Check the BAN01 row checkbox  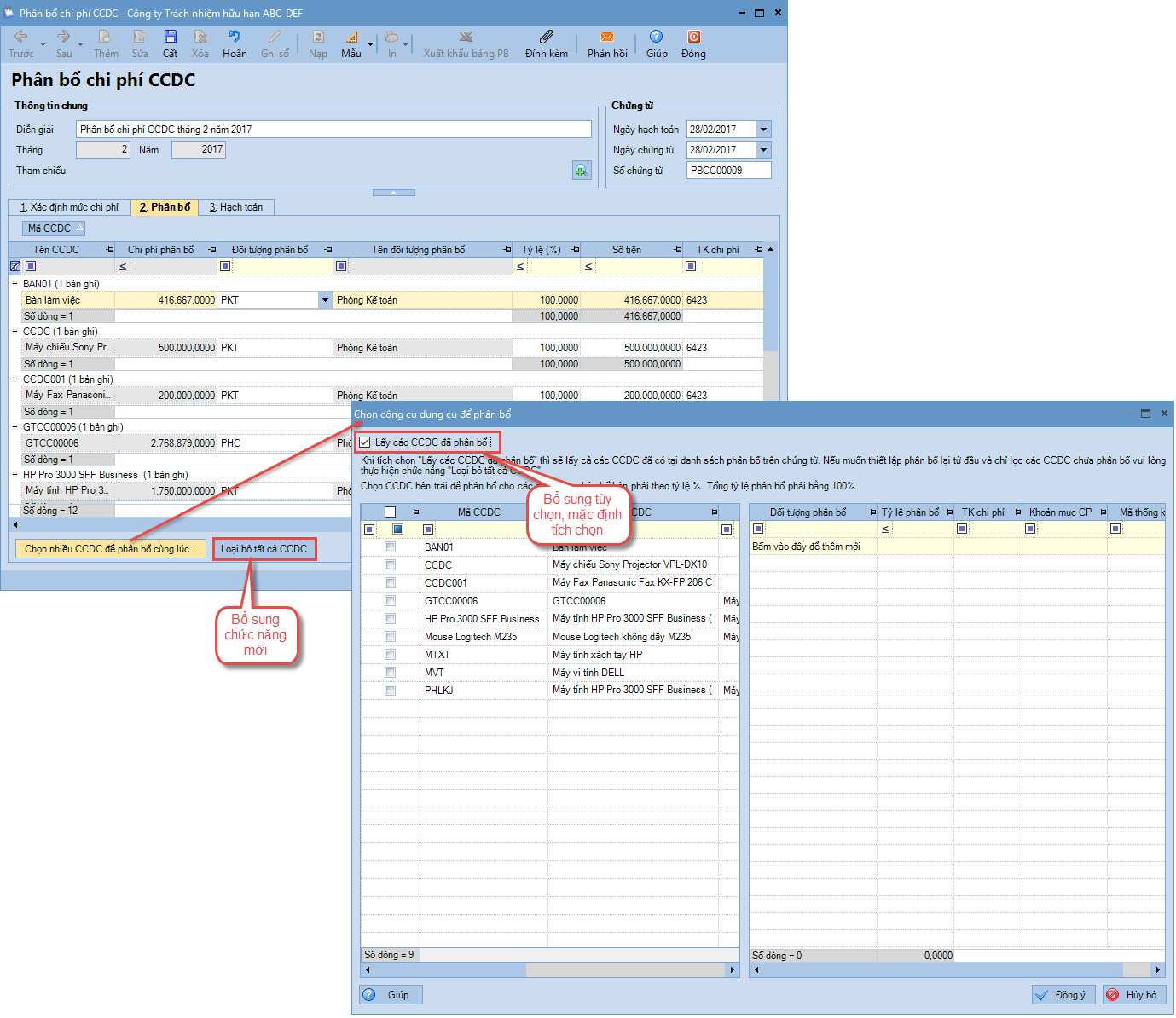390,547
